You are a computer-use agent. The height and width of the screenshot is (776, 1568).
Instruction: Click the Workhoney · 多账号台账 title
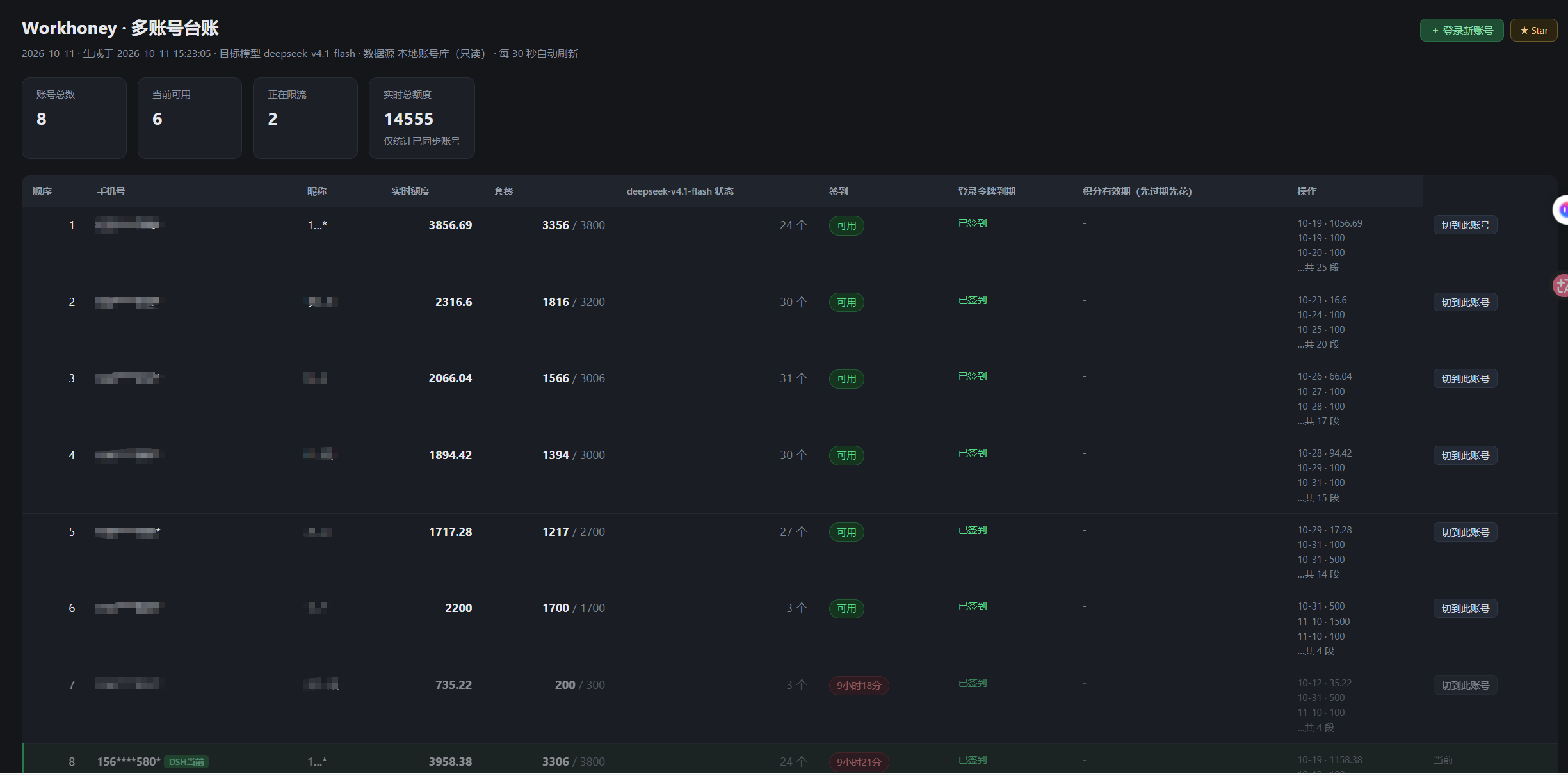click(120, 28)
